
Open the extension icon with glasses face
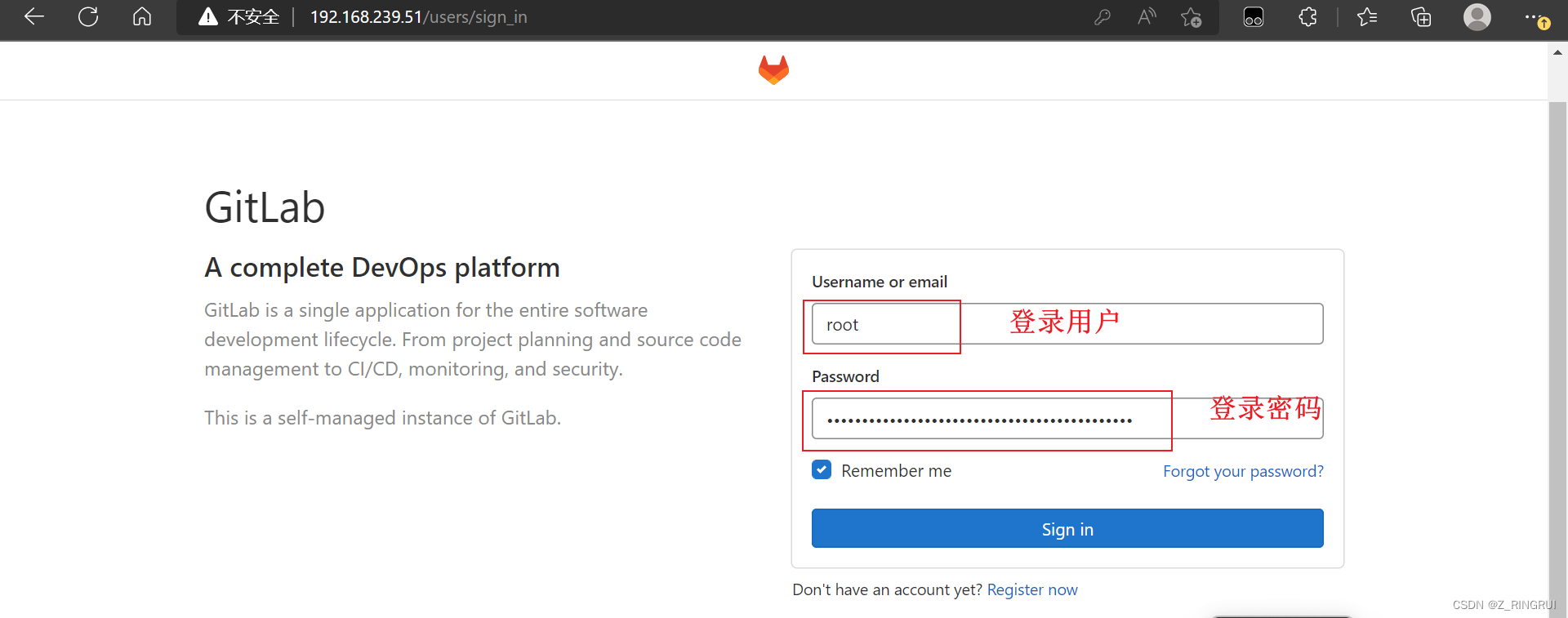coord(1254,17)
